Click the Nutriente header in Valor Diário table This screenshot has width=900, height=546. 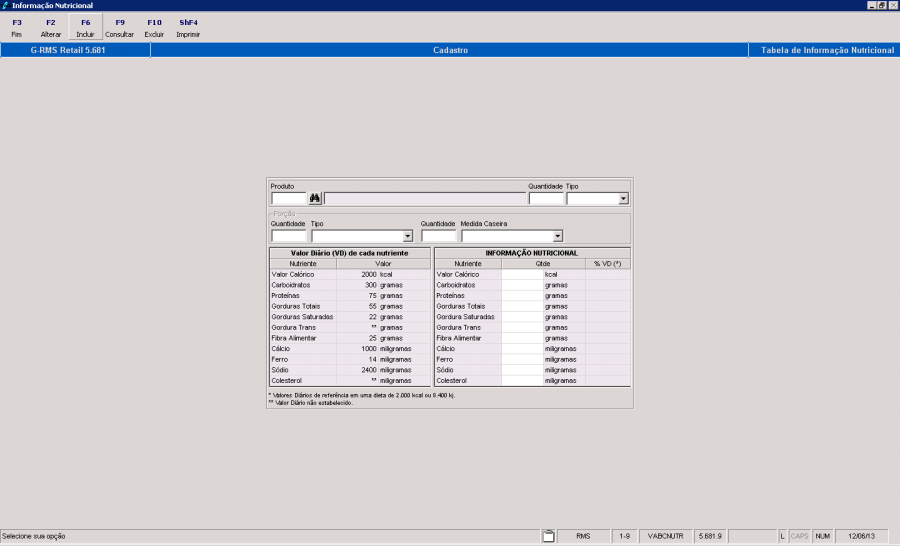303,264
